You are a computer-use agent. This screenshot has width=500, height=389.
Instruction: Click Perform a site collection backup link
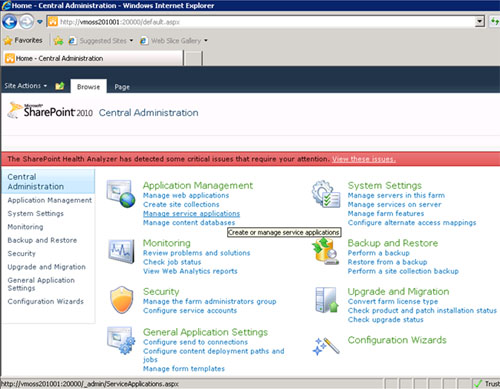click(x=403, y=271)
